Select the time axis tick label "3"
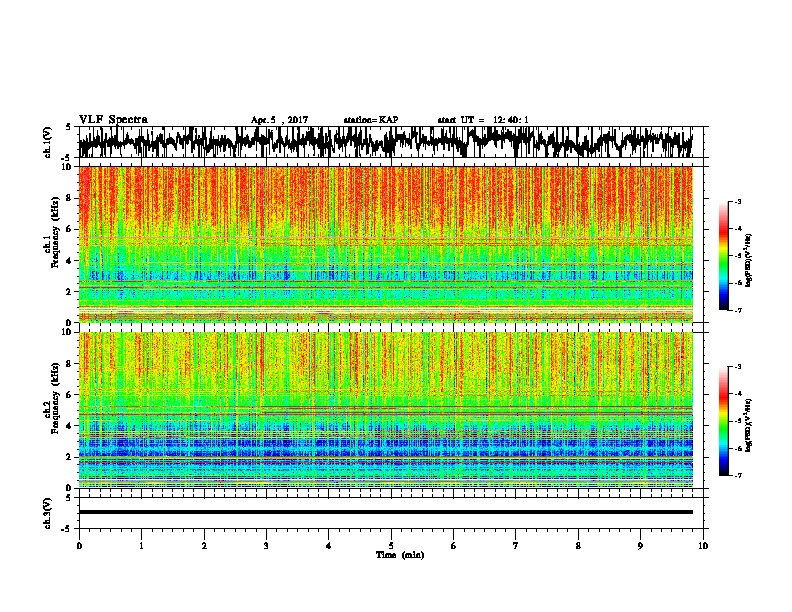792x612 pixels. pyautogui.click(x=266, y=546)
